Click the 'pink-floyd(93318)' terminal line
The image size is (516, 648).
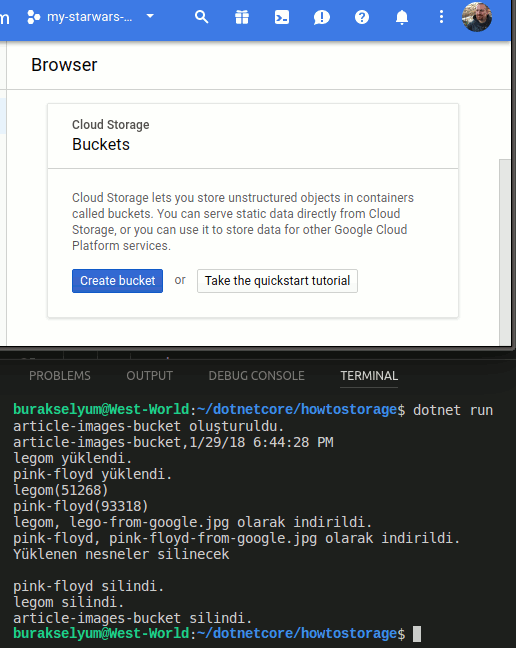point(81,506)
